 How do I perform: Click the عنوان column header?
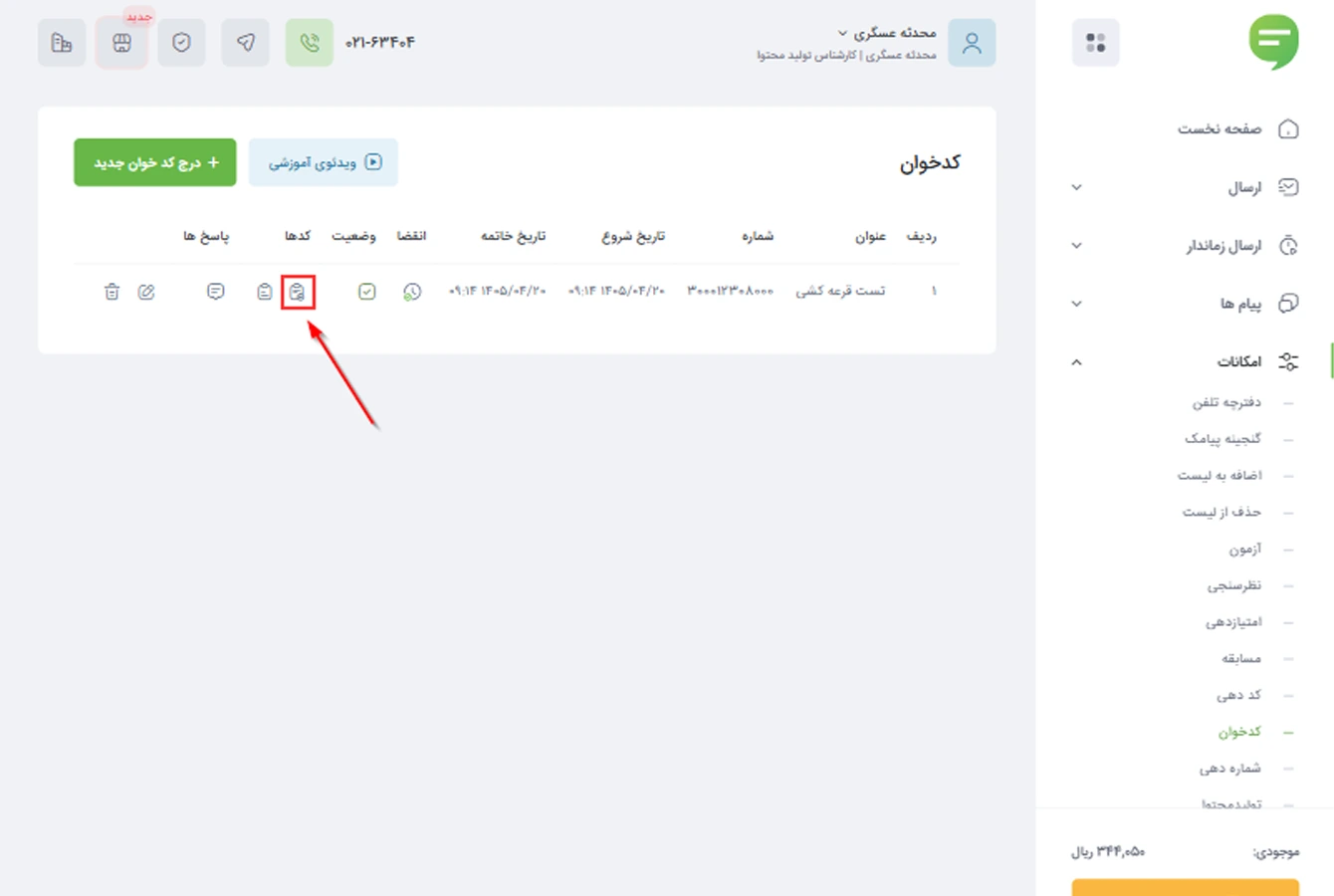pyautogui.click(x=870, y=236)
